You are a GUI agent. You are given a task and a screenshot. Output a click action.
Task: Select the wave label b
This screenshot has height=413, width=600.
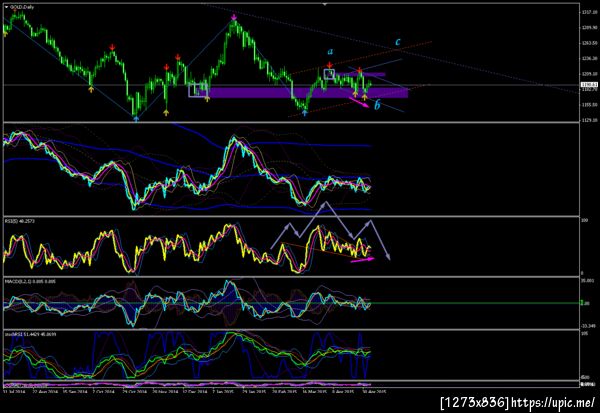click(377, 104)
